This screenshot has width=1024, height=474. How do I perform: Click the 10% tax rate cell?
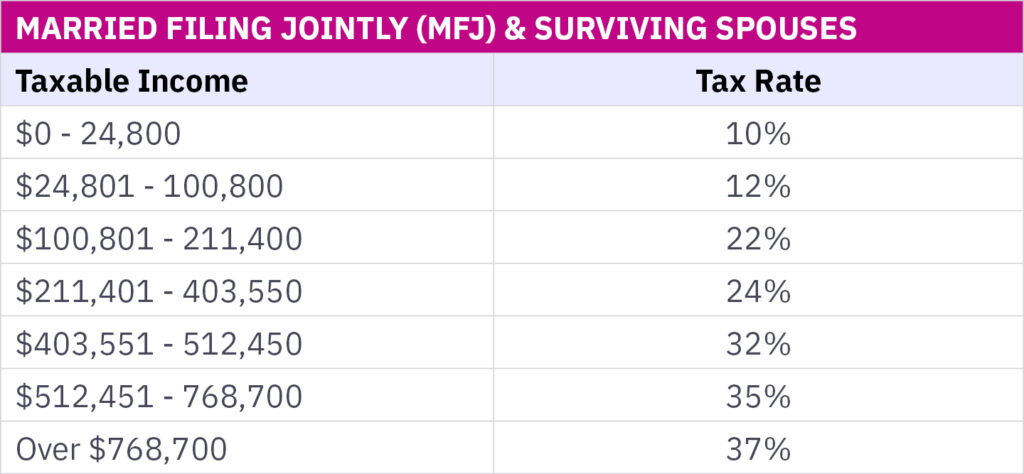tap(758, 133)
